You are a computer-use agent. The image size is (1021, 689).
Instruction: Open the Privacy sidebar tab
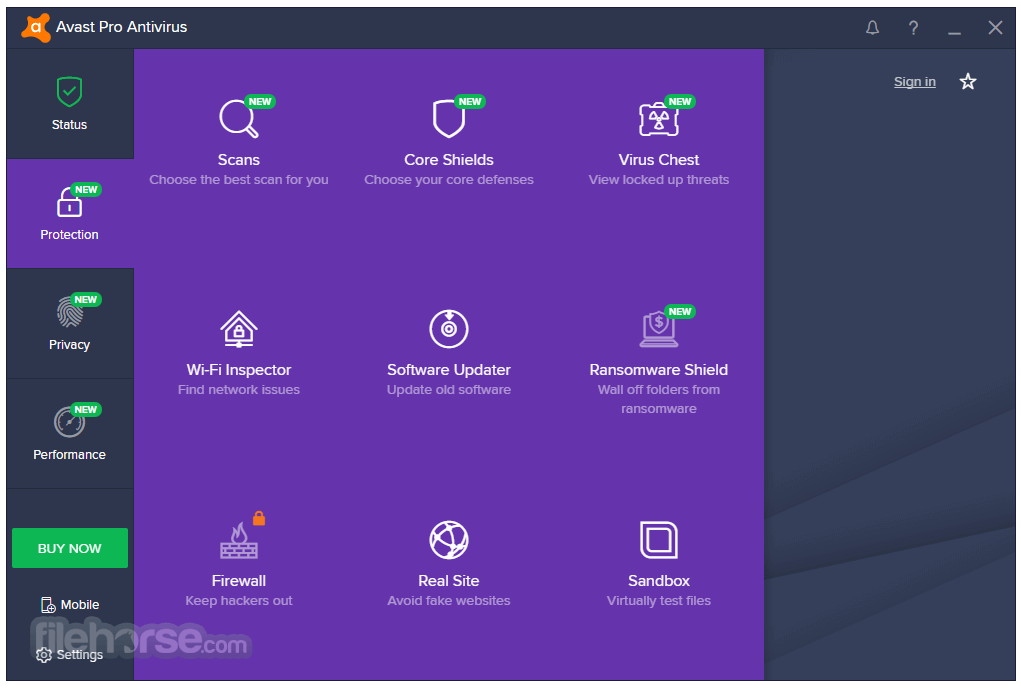tap(70, 324)
